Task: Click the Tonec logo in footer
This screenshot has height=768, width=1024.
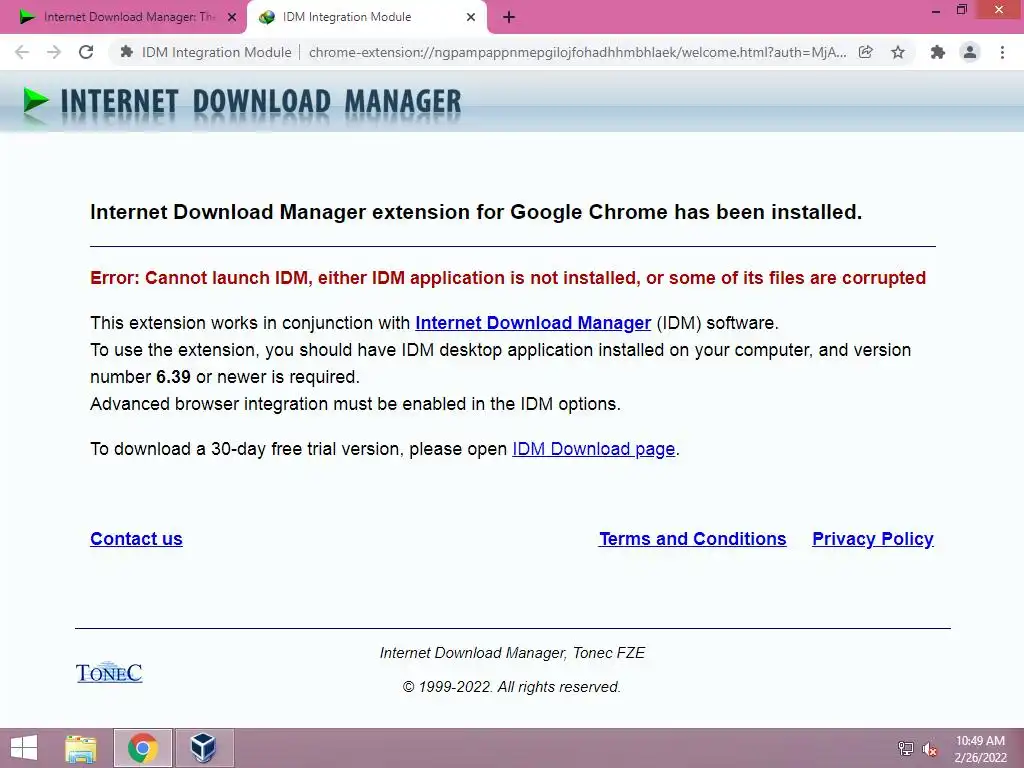Action: [x=109, y=672]
